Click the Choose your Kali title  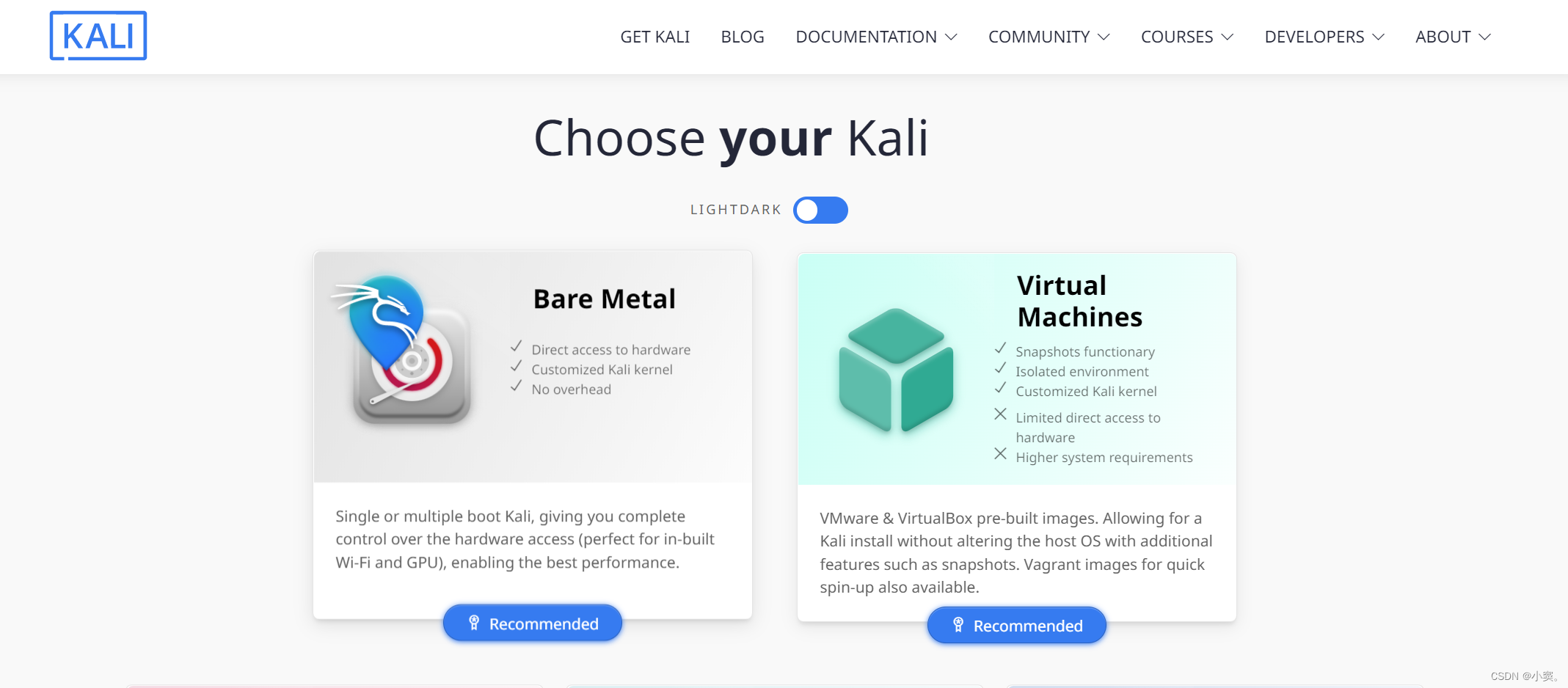click(731, 139)
